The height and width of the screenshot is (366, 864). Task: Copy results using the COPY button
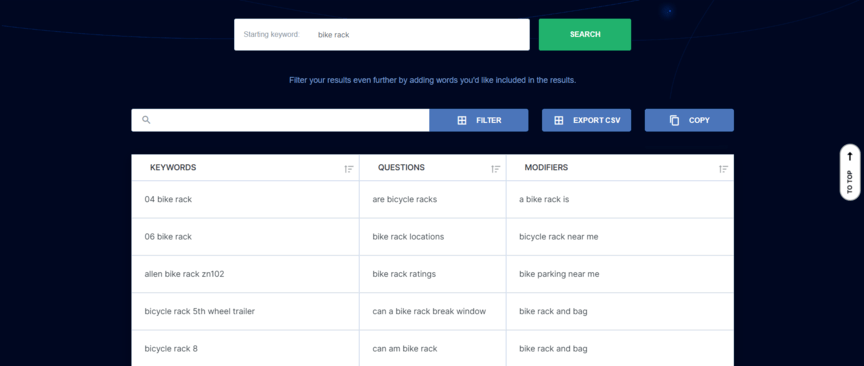(689, 120)
